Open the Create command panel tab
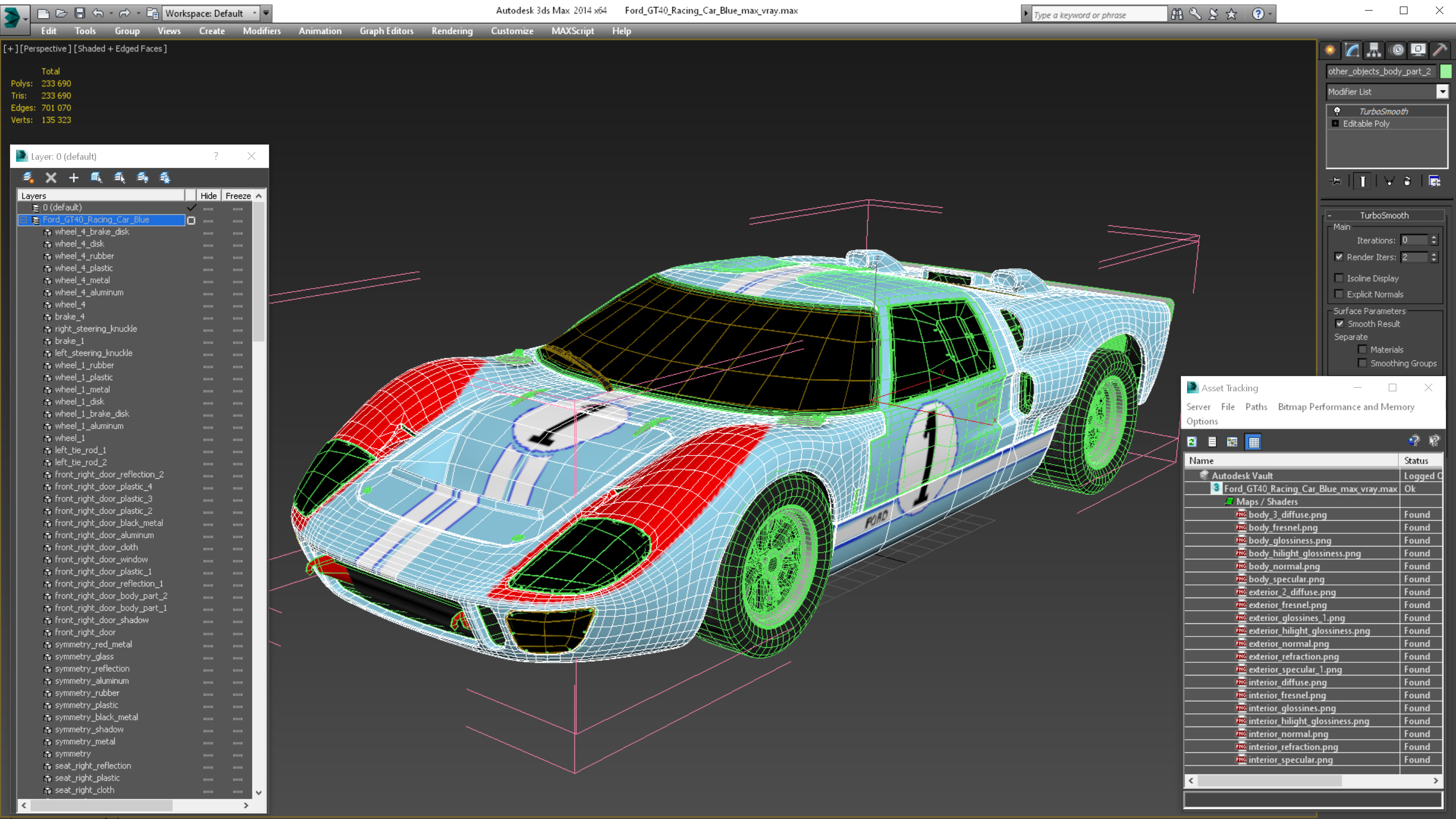The height and width of the screenshot is (819, 1456). point(1330,51)
